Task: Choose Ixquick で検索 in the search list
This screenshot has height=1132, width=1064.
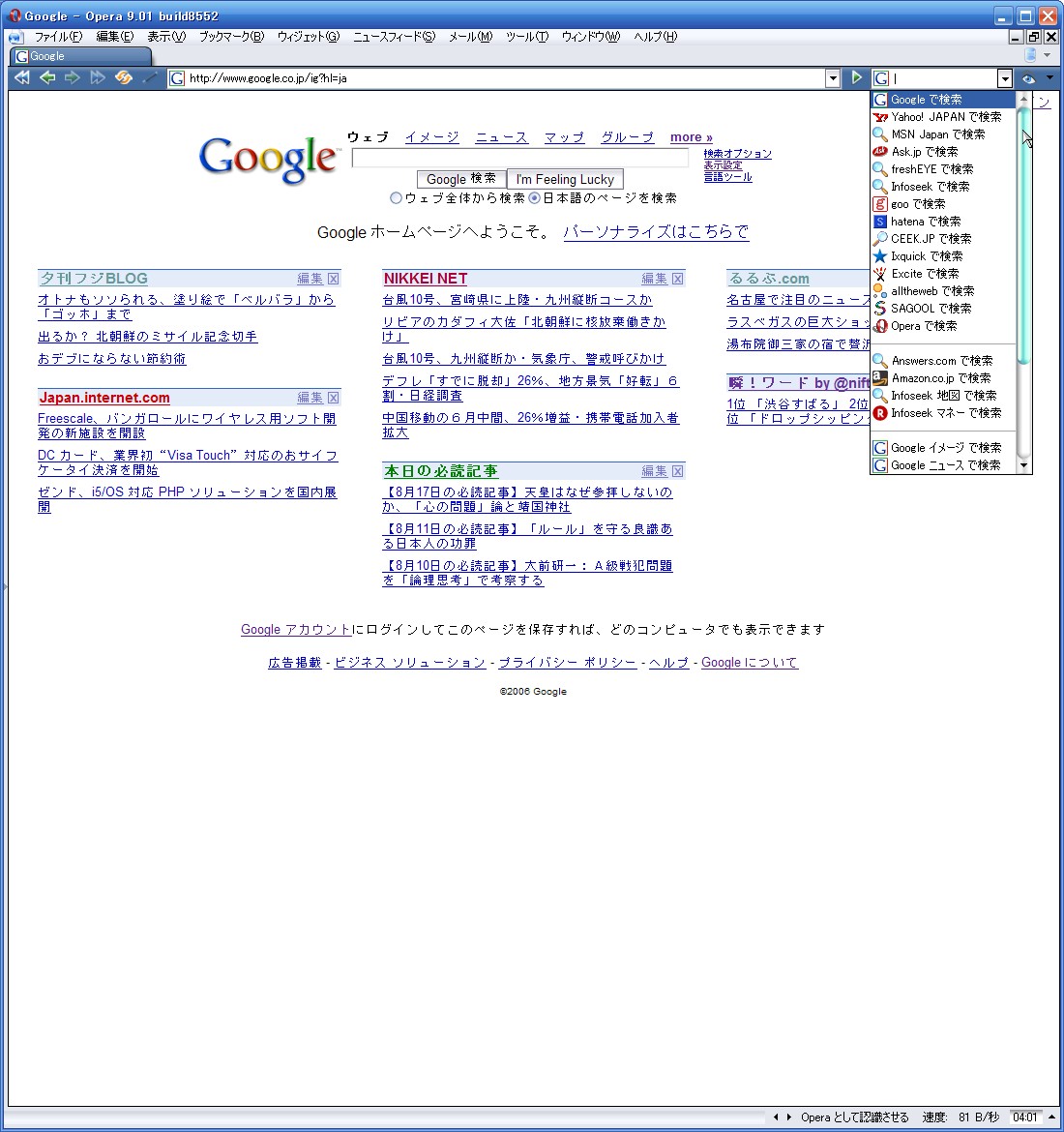Action: pos(943,256)
